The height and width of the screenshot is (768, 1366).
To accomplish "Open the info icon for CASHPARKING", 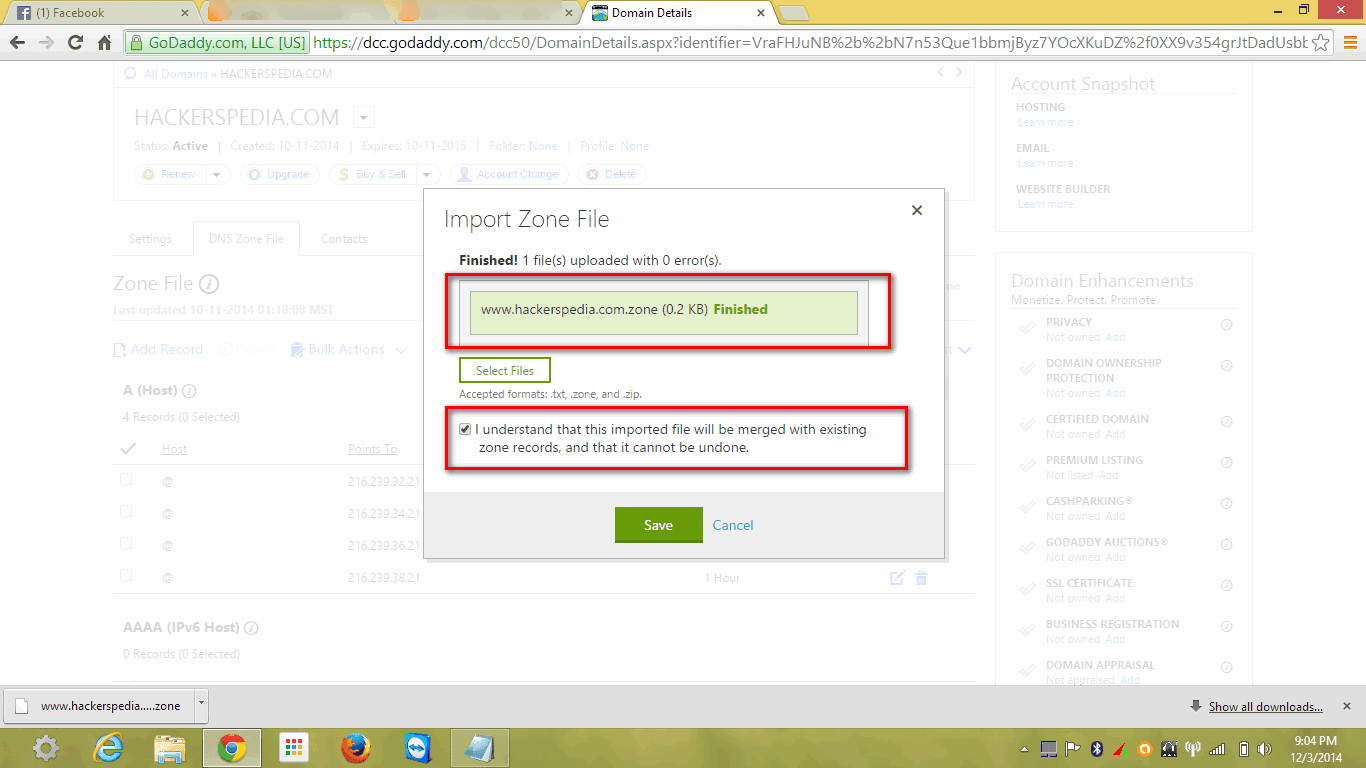I will click(x=1227, y=503).
